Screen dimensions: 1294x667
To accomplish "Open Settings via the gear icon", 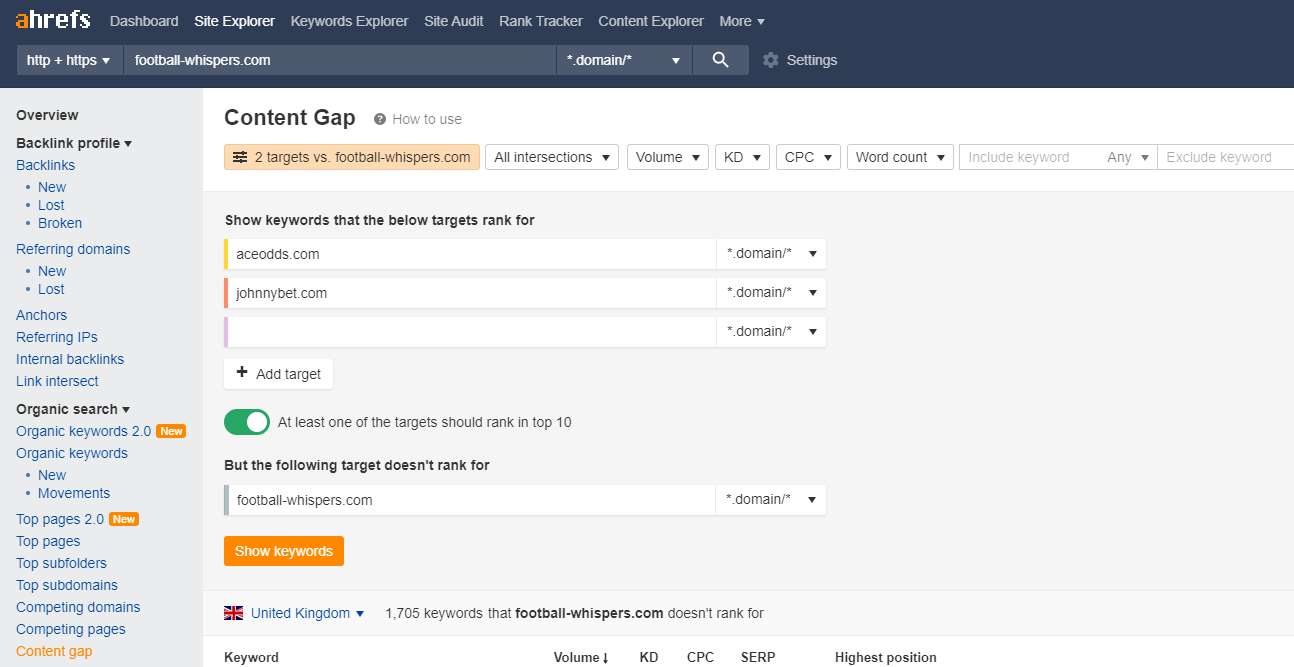I will 770,60.
